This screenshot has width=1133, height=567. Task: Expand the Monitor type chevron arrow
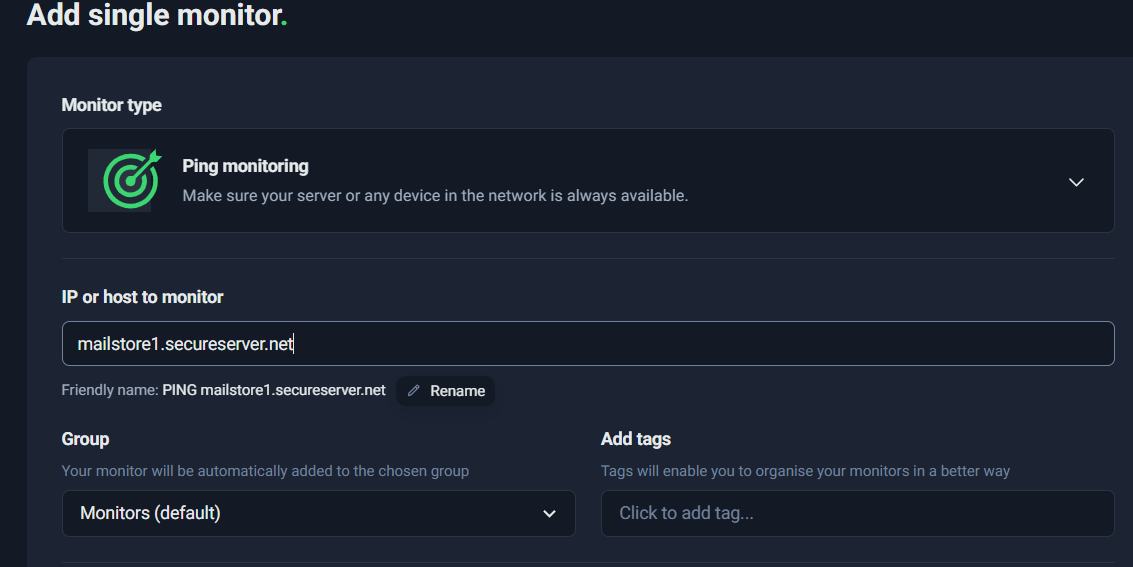pos(1076,182)
